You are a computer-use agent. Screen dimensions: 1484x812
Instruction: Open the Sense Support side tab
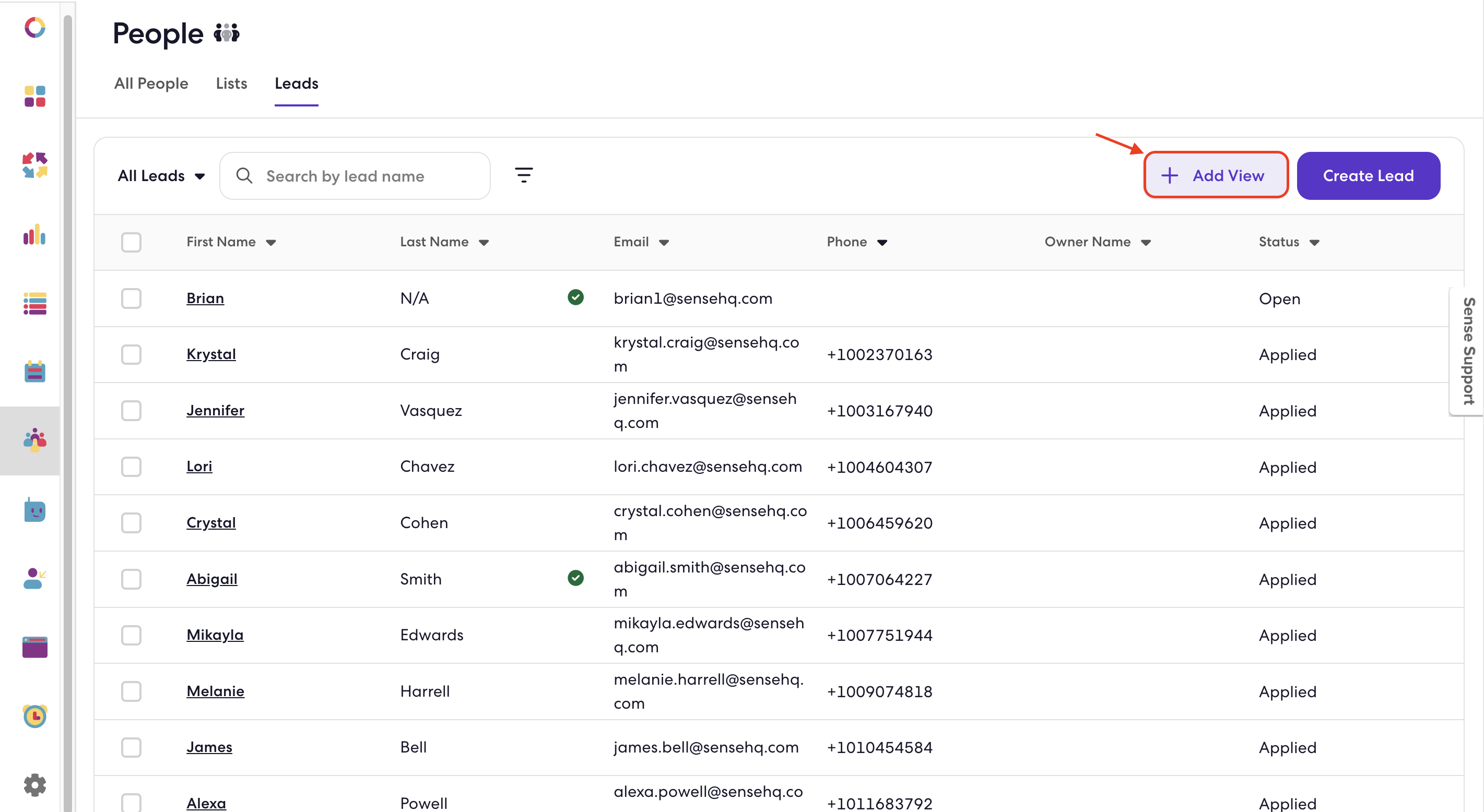[1467, 351]
